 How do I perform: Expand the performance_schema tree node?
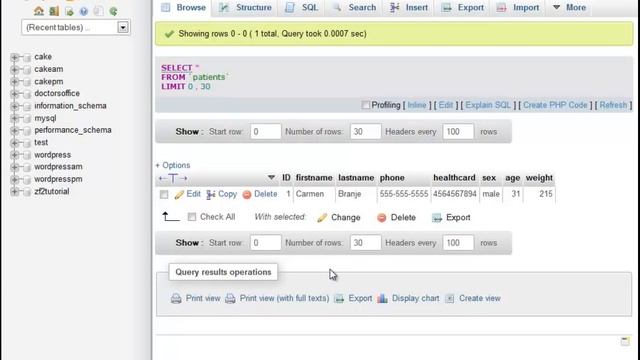click(x=15, y=131)
